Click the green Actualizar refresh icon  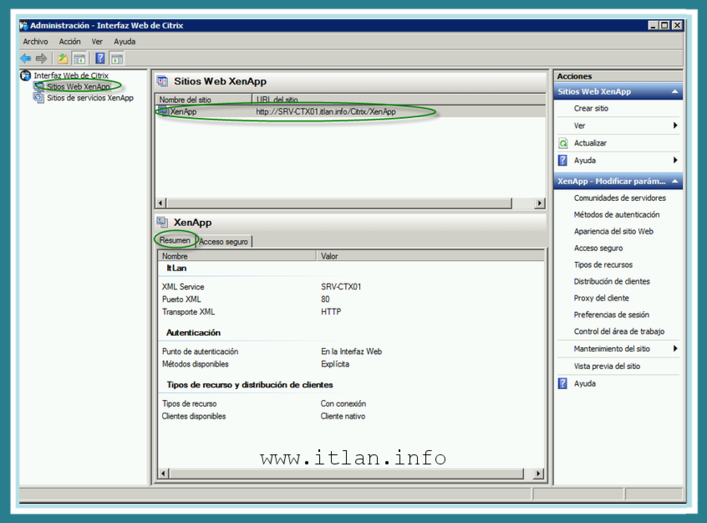point(563,143)
